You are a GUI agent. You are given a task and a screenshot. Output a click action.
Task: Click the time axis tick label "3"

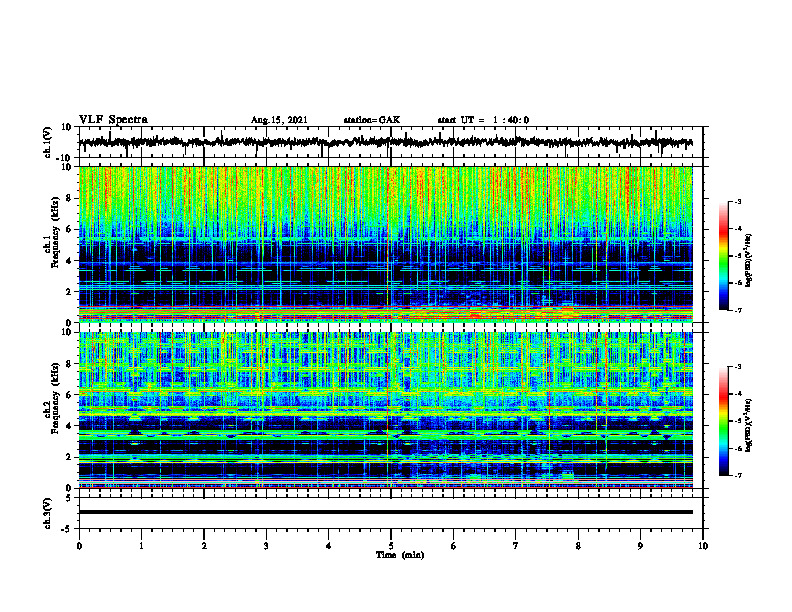coord(266,546)
